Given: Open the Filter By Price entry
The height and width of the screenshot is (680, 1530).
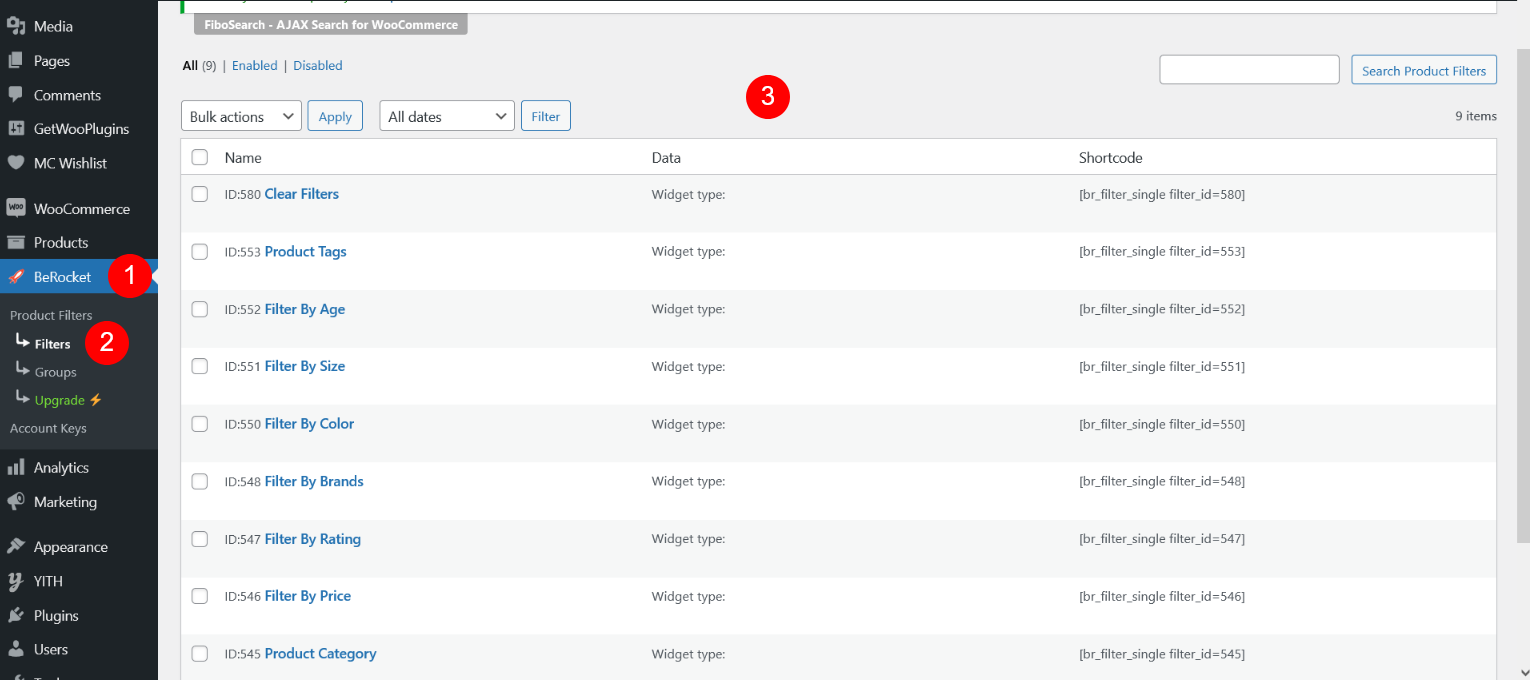Looking at the screenshot, I should click(x=308, y=596).
